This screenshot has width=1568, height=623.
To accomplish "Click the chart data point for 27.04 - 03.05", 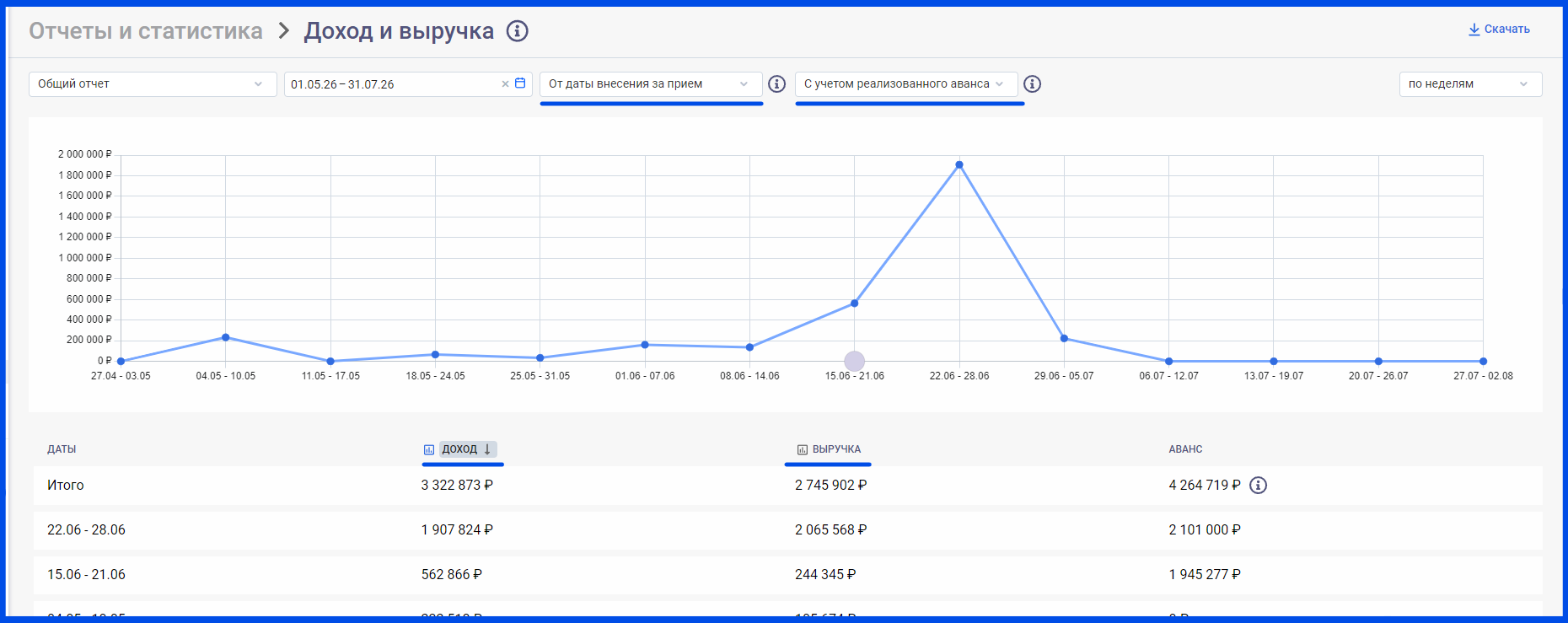I will click(x=121, y=362).
